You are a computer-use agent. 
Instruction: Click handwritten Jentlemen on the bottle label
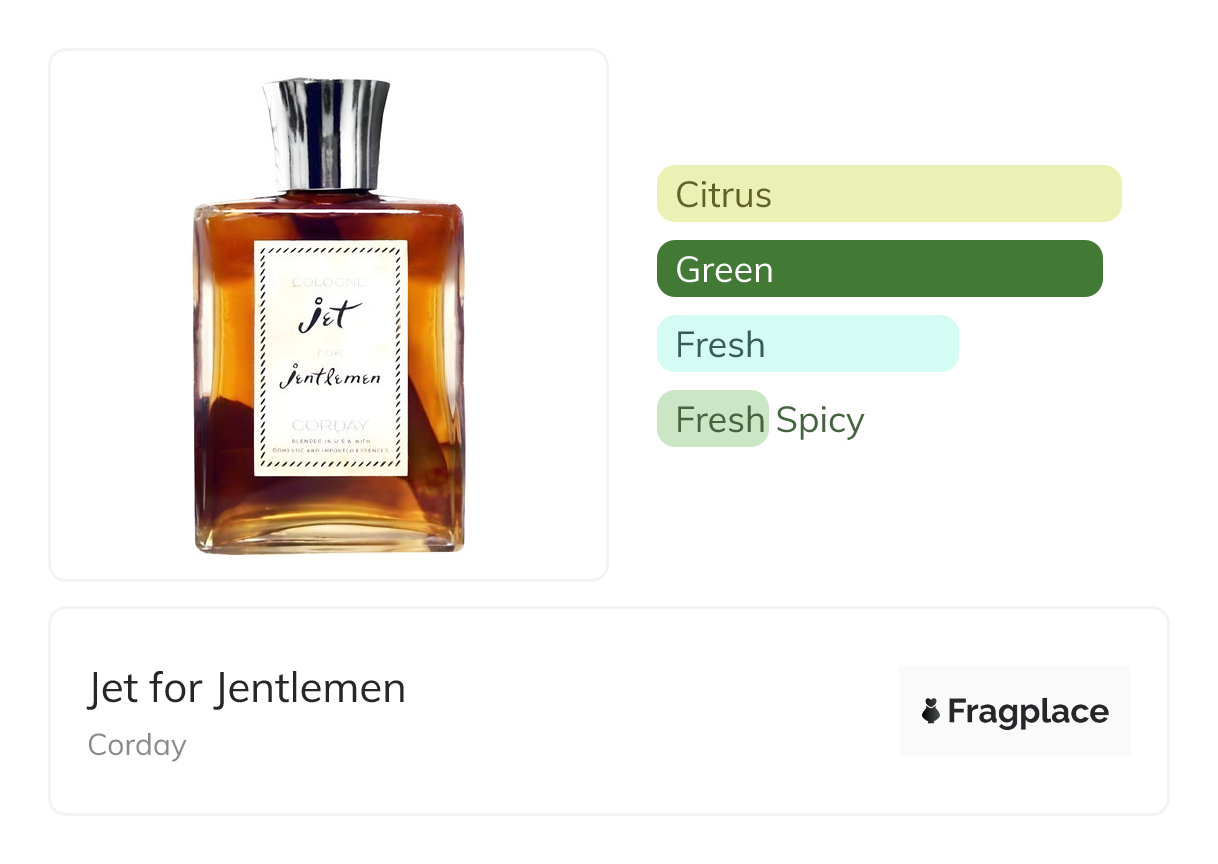[x=330, y=379]
